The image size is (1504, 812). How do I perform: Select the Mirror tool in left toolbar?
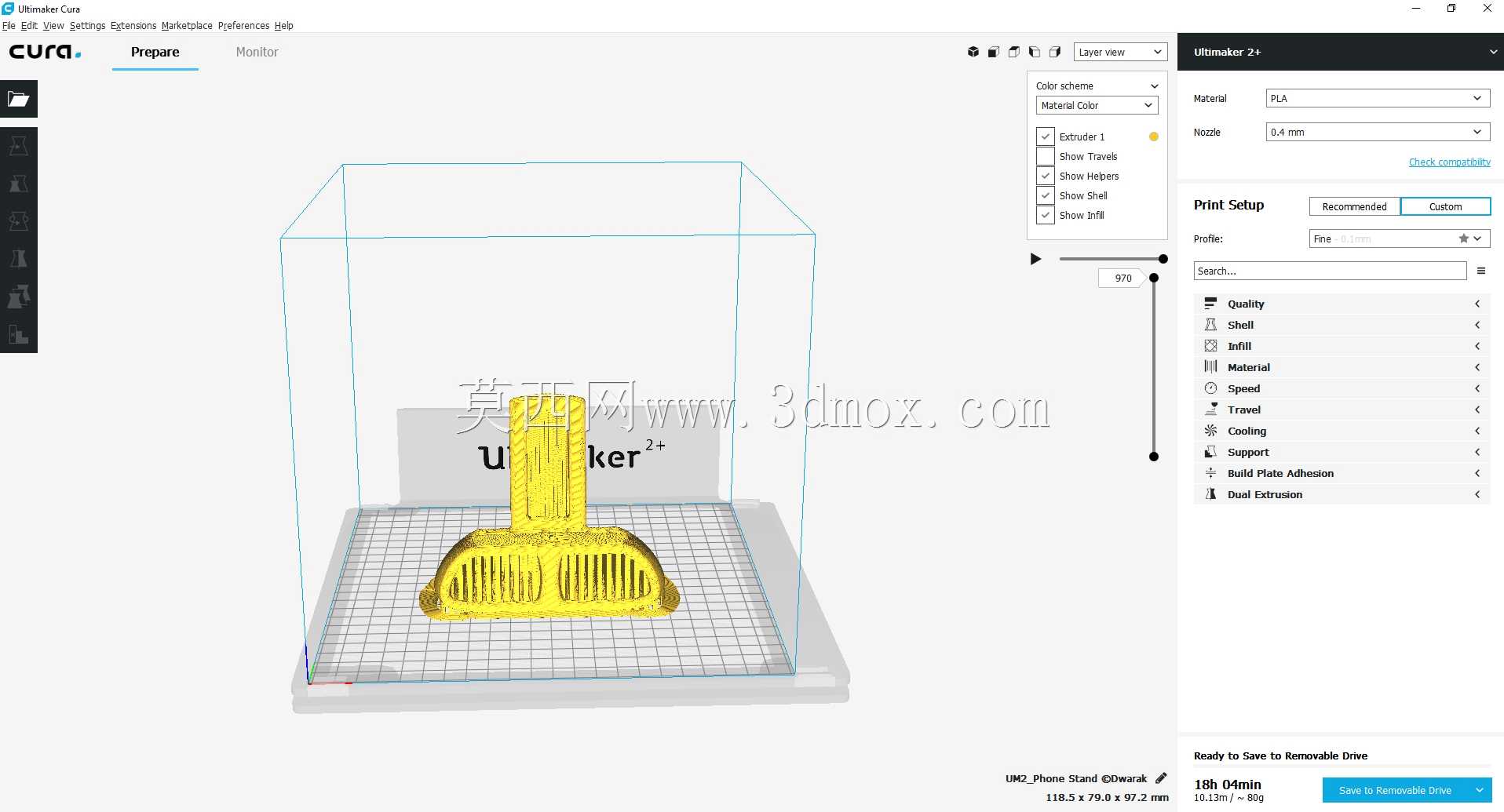pos(19,259)
